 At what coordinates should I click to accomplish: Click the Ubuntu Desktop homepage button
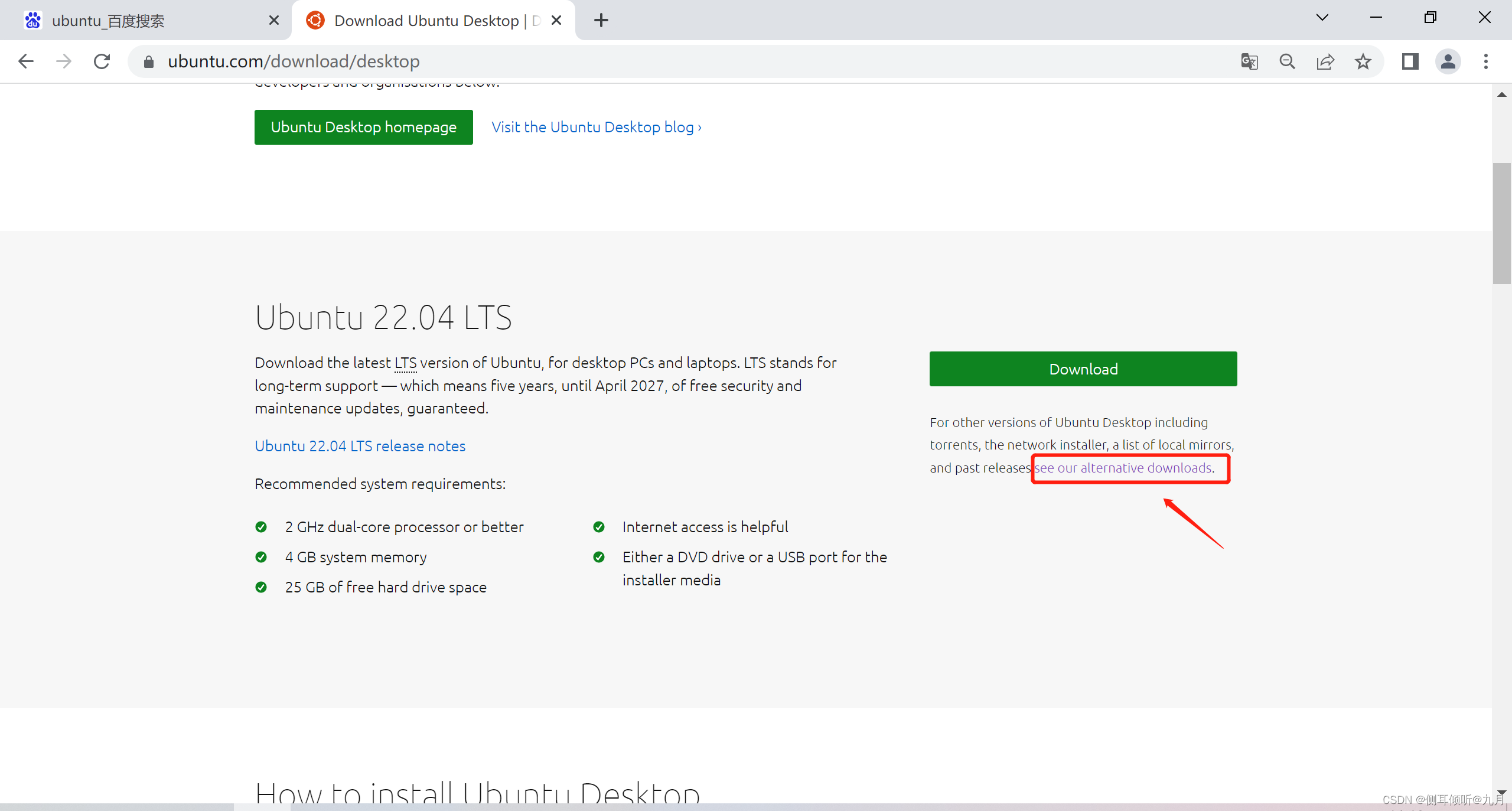tap(364, 127)
